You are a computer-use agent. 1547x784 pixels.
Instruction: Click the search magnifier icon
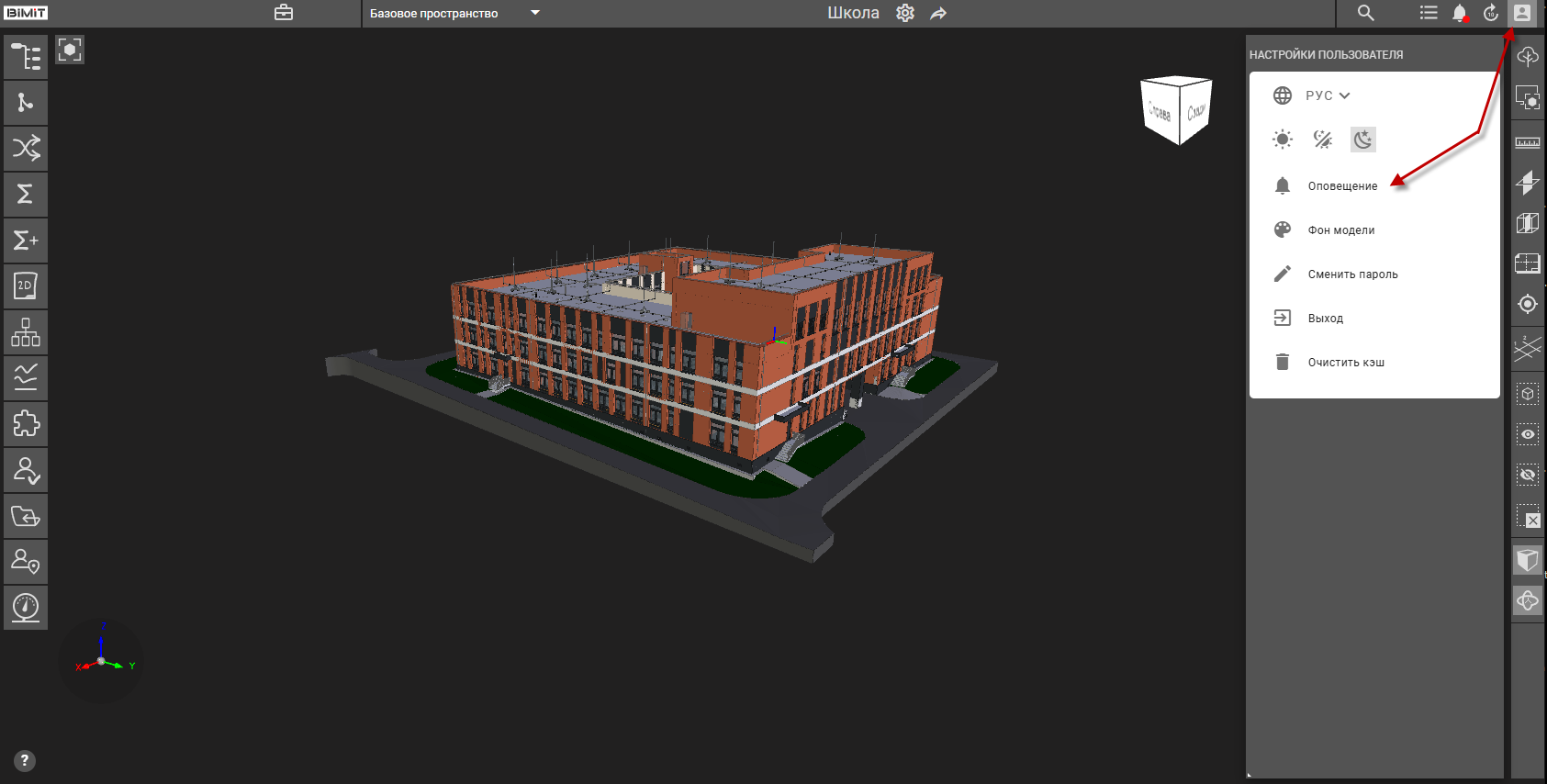(x=1366, y=13)
